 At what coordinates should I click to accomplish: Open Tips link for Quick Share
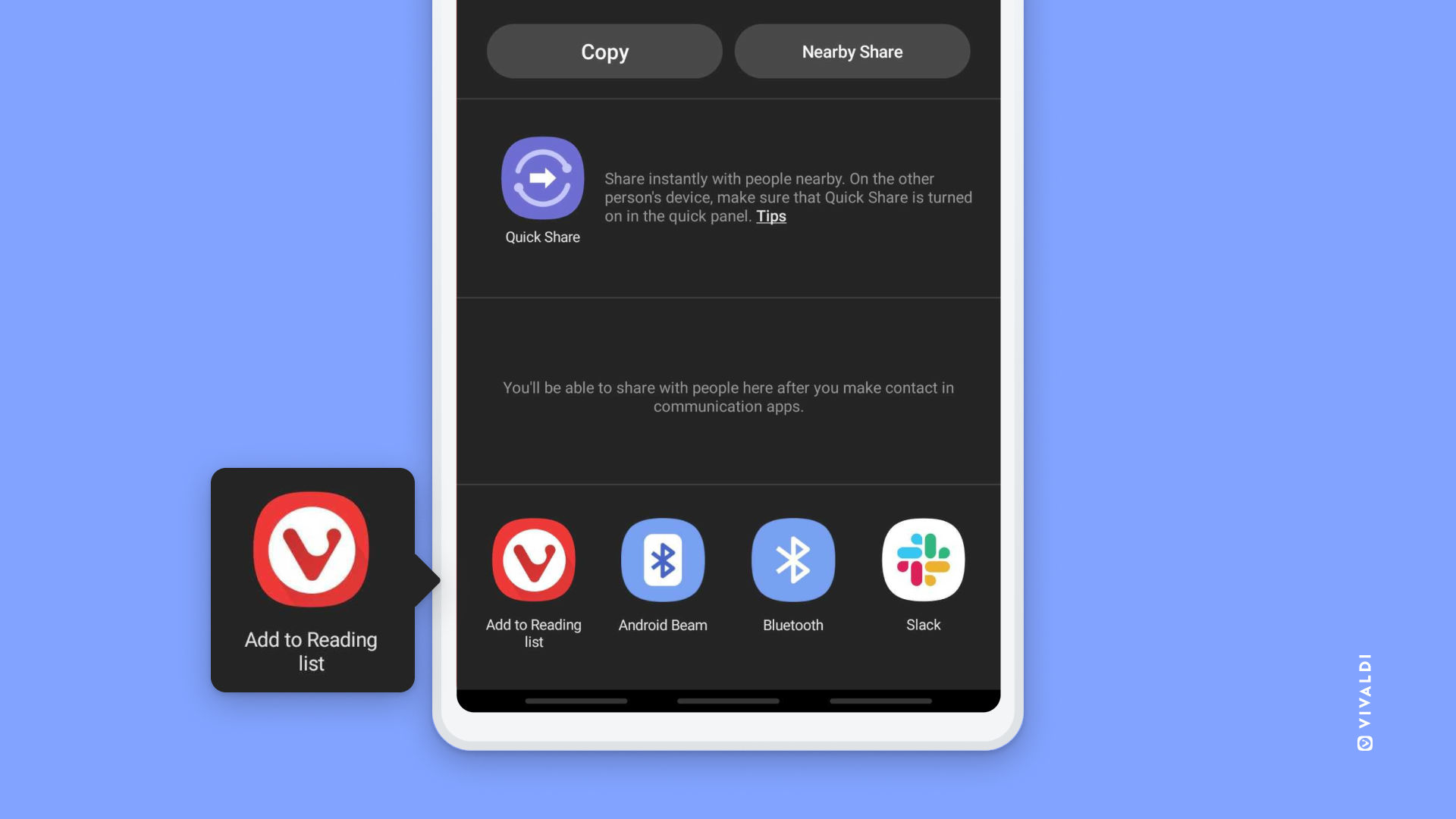point(770,217)
